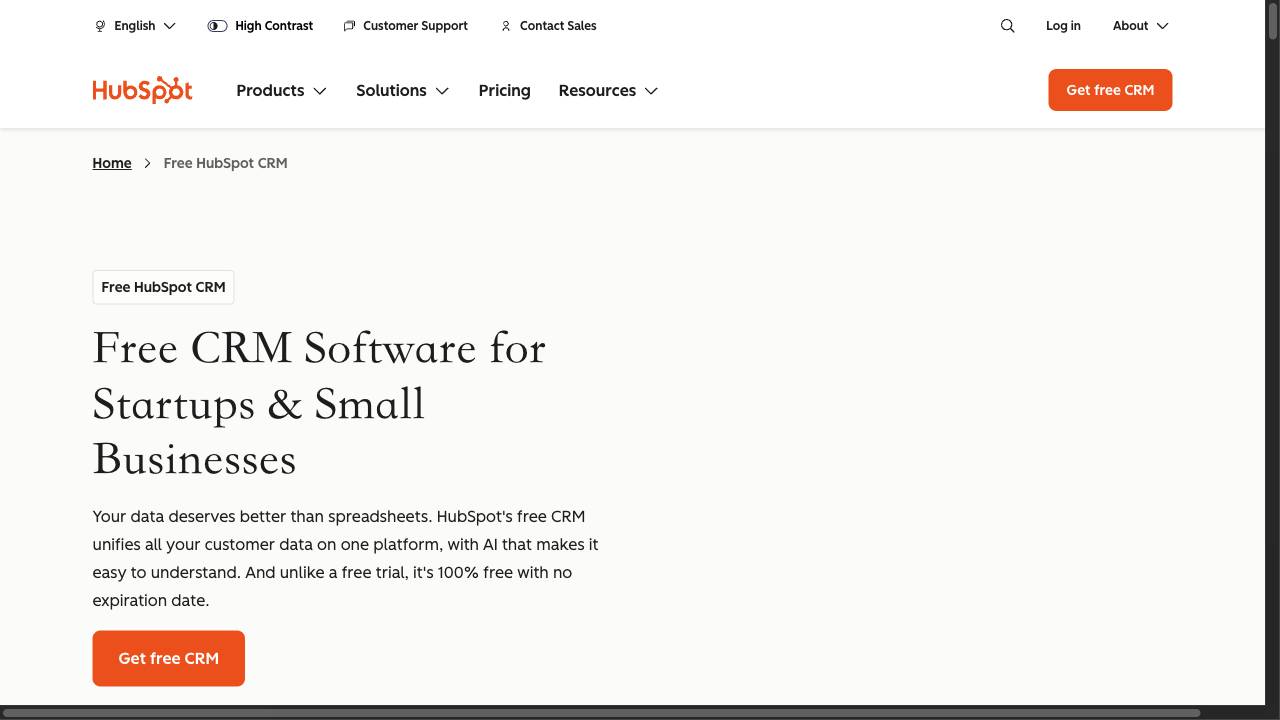Click the Get free CRM button below description
The height and width of the screenshot is (720, 1280).
(x=168, y=658)
